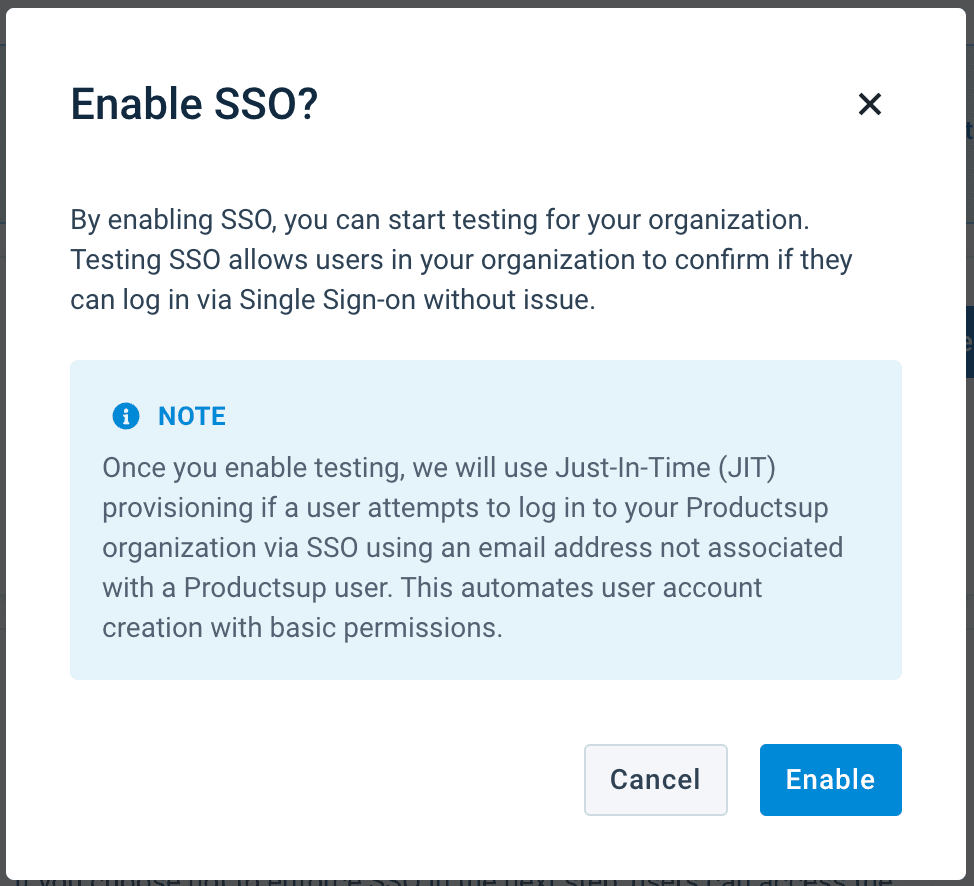The image size is (974, 886).
Task: Cancel enabling SSO
Action: 655,780
